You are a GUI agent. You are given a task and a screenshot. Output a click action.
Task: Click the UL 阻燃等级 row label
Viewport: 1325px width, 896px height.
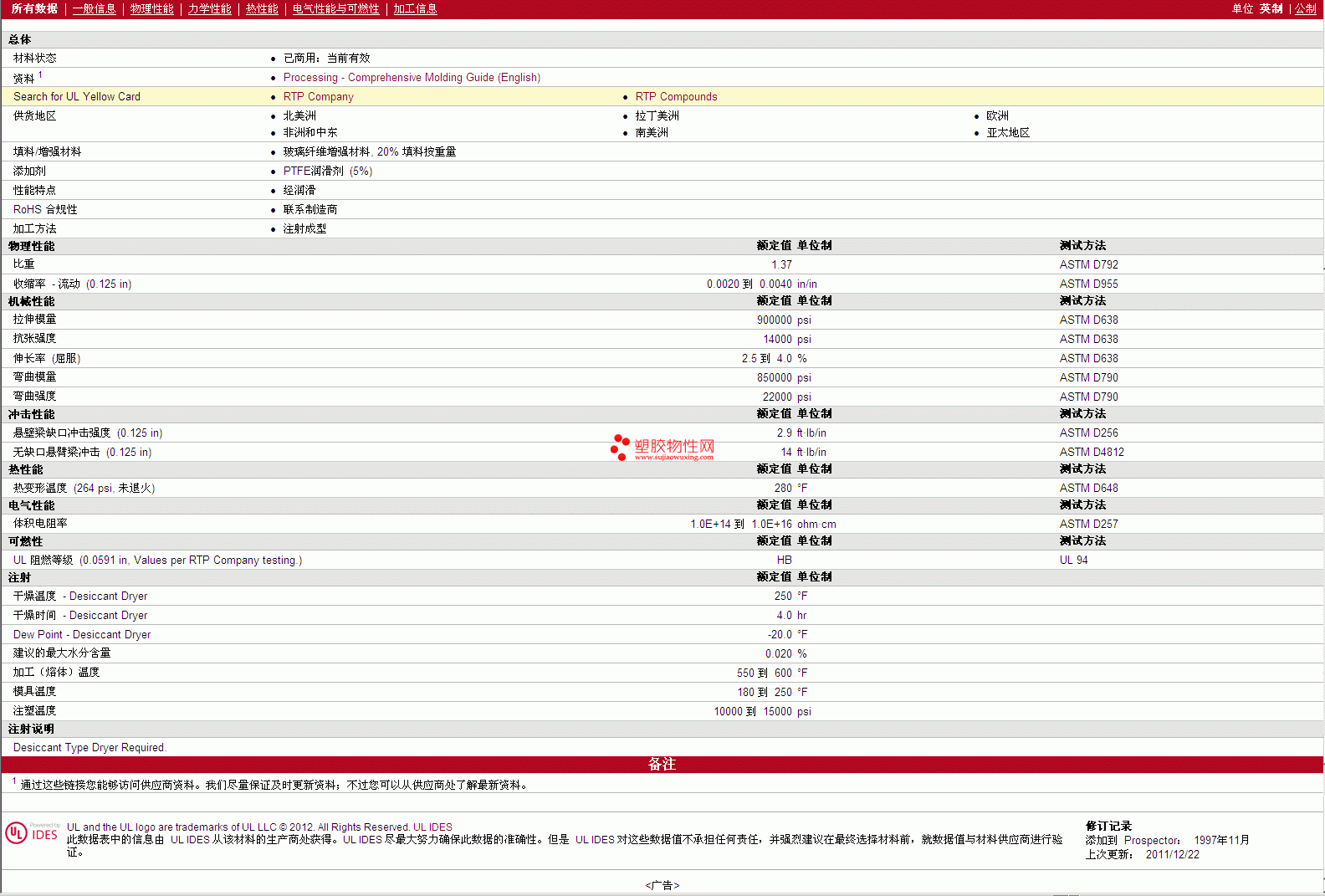tap(157, 560)
